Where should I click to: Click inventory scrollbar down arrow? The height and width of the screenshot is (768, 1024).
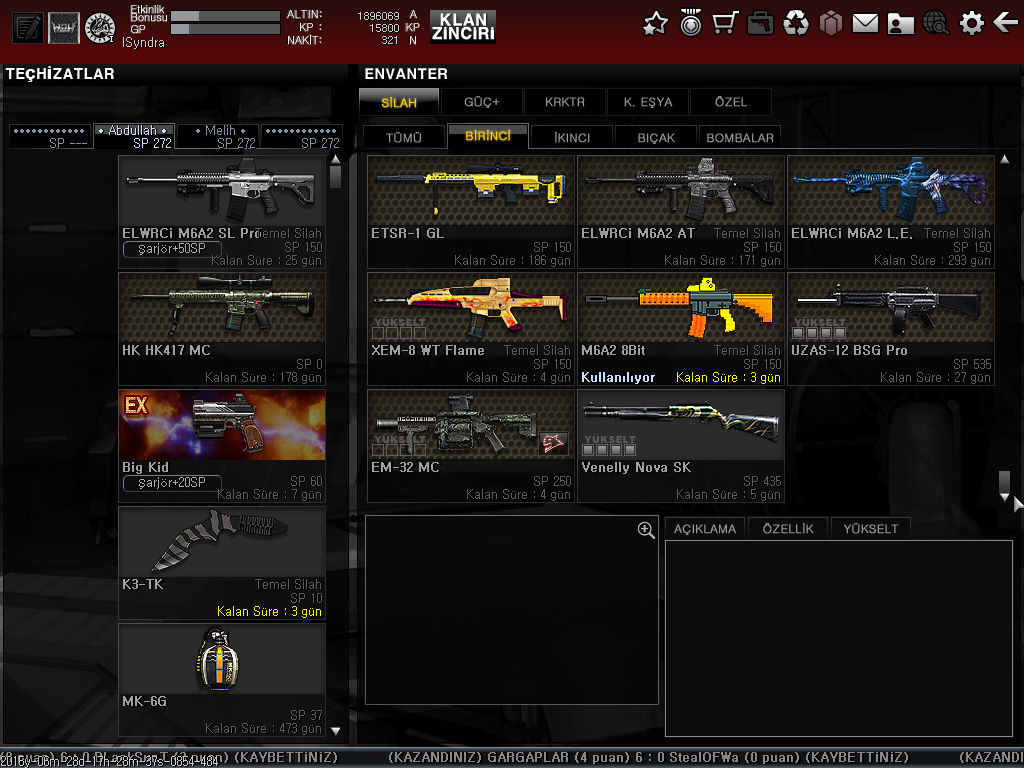pos(1004,497)
